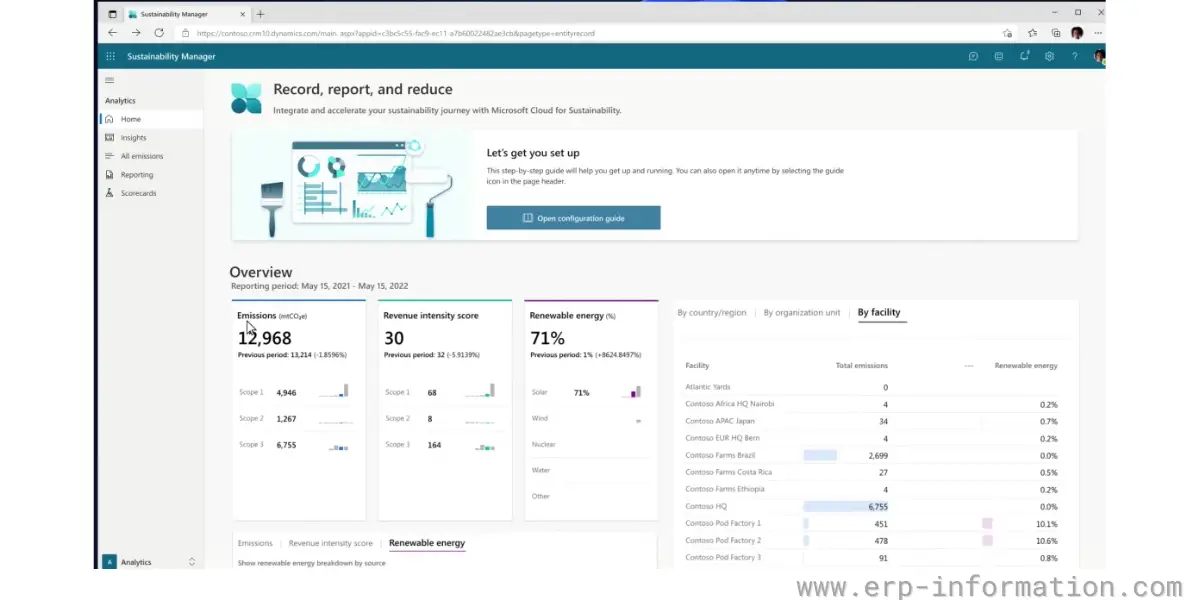Expand the Analytics area switcher
The width and height of the screenshot is (1200, 600).
191,562
